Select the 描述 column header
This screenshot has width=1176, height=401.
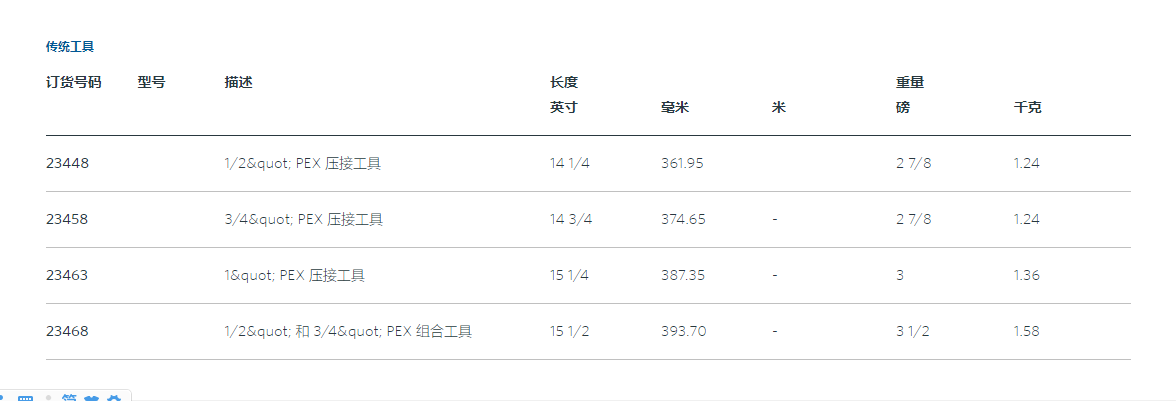click(238, 82)
